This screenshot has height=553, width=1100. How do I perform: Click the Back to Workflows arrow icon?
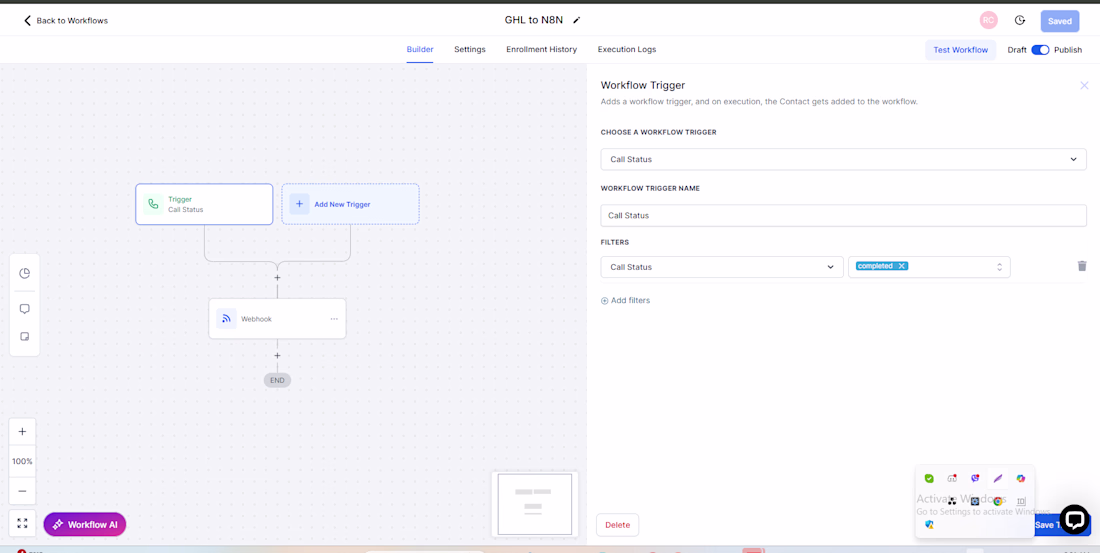(x=27, y=20)
